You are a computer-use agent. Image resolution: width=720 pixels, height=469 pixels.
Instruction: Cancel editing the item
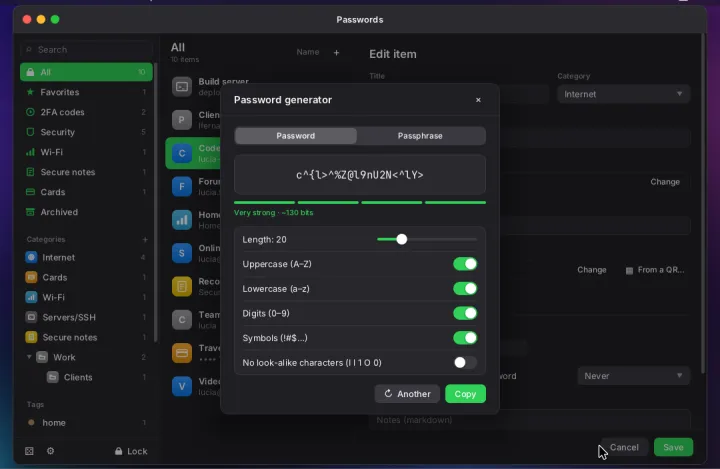point(624,447)
